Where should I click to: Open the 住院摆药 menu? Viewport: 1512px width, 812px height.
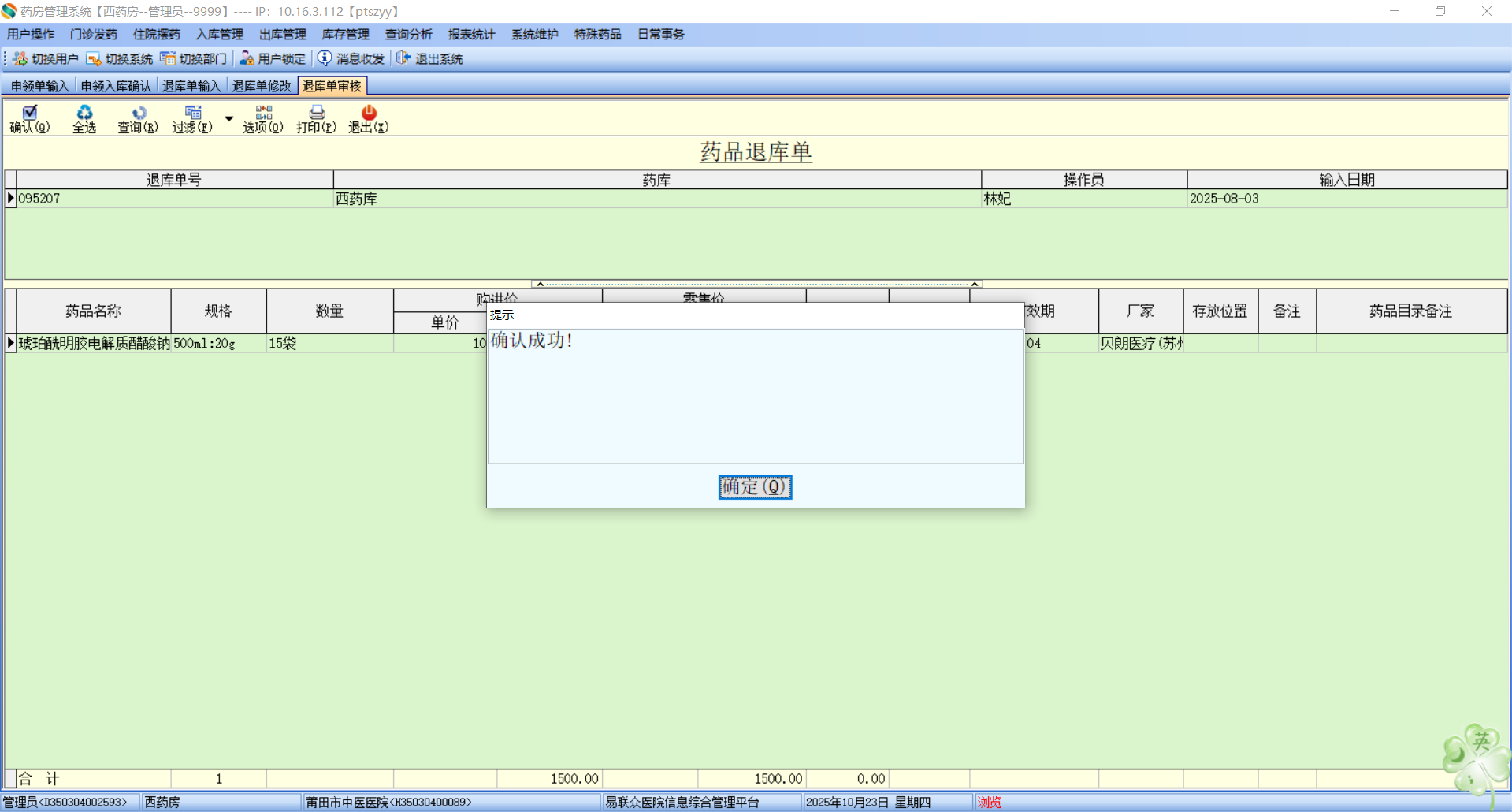(x=157, y=35)
